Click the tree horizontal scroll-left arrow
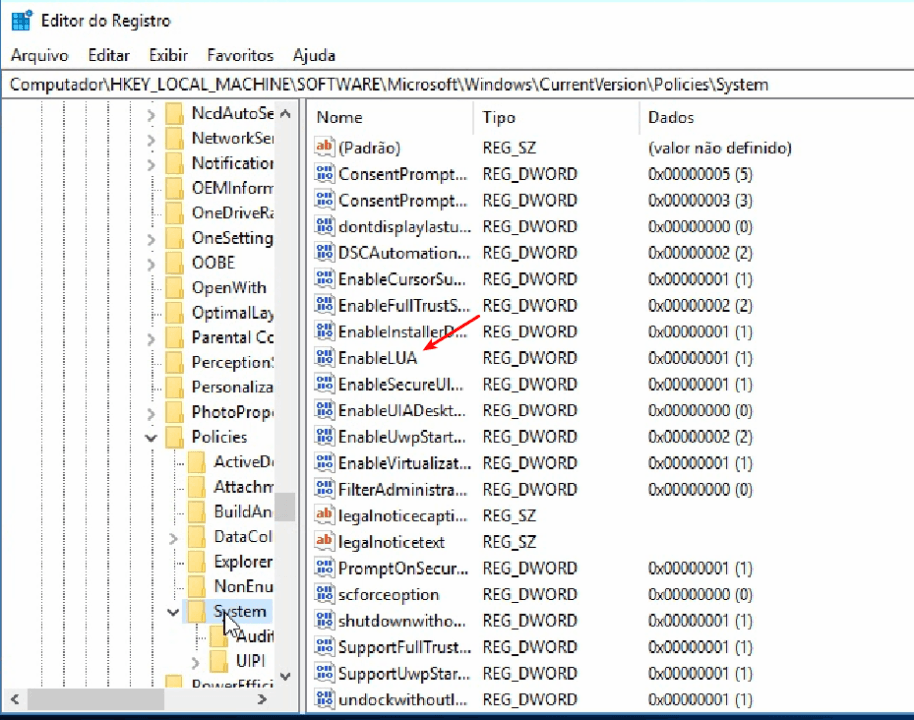The image size is (914, 720). [15, 699]
